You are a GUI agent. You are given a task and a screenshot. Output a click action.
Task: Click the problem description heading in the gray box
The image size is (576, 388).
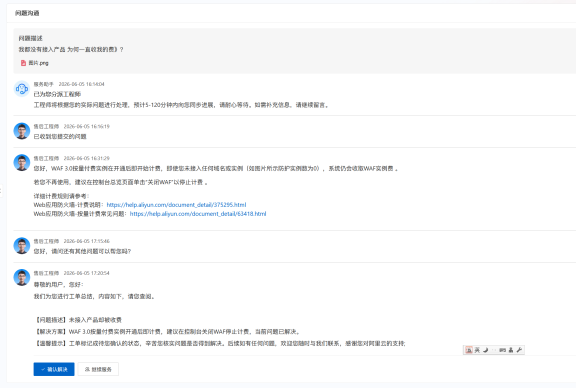tap(31, 38)
